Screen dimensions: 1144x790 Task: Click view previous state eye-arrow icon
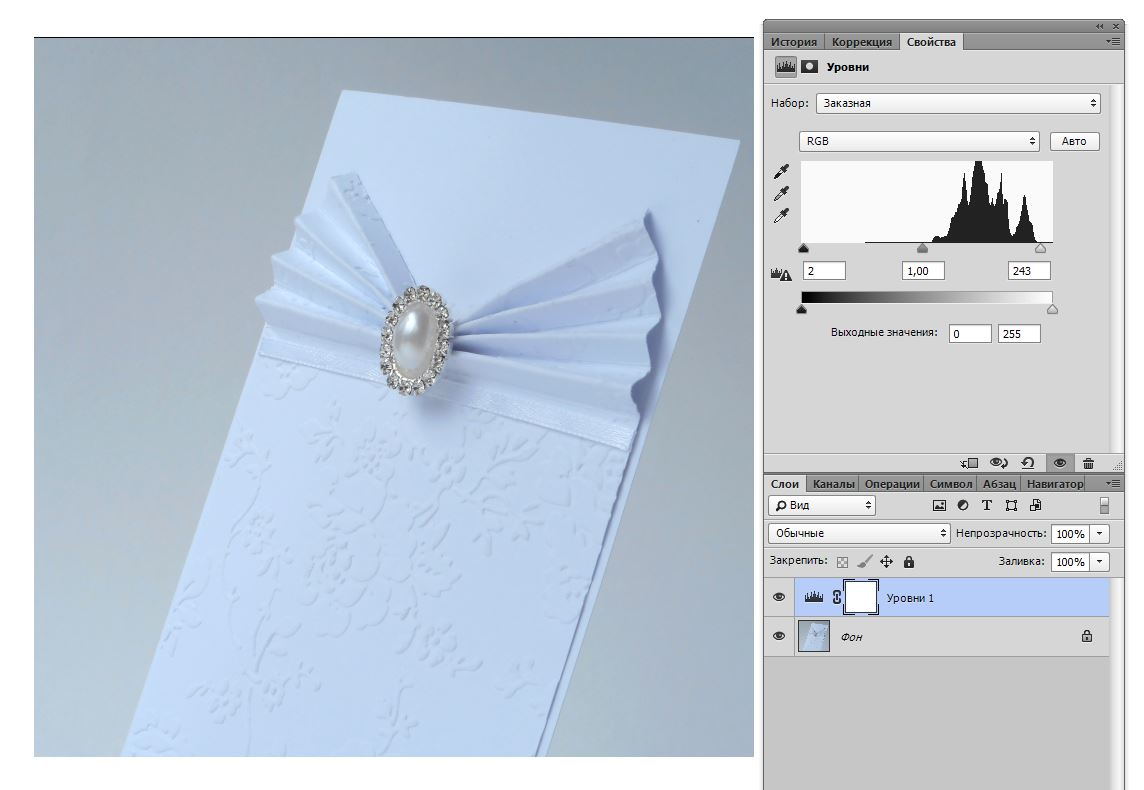pos(999,463)
